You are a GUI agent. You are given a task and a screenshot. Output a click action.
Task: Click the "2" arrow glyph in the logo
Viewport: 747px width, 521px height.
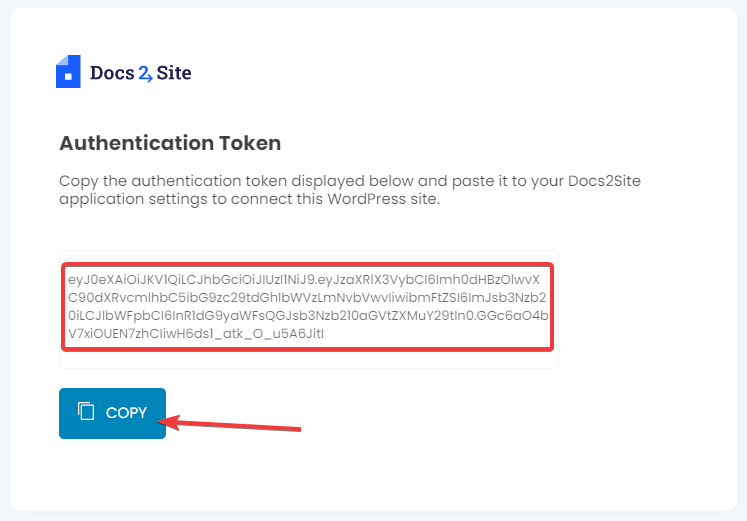pyautogui.click(x=145, y=73)
